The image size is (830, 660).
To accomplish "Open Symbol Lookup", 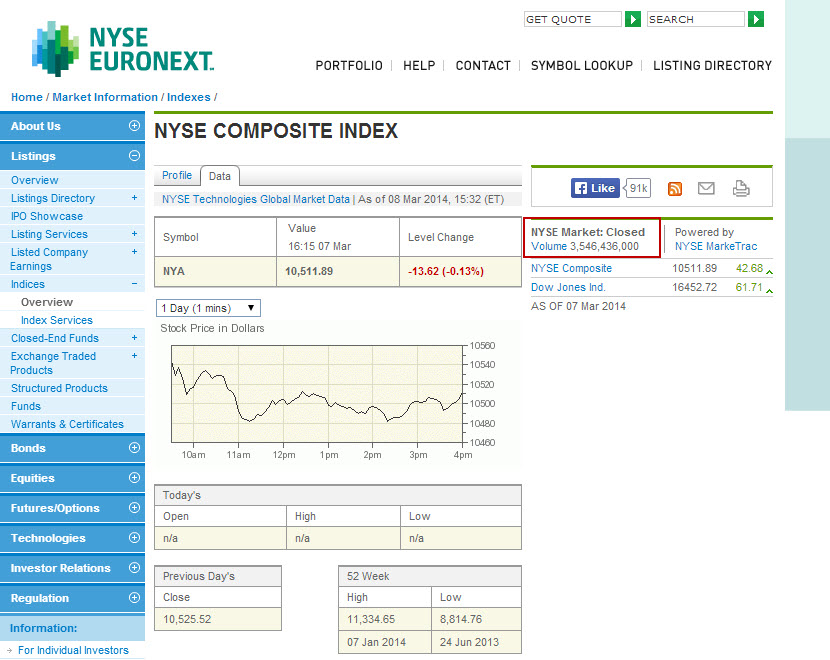I will 582,66.
